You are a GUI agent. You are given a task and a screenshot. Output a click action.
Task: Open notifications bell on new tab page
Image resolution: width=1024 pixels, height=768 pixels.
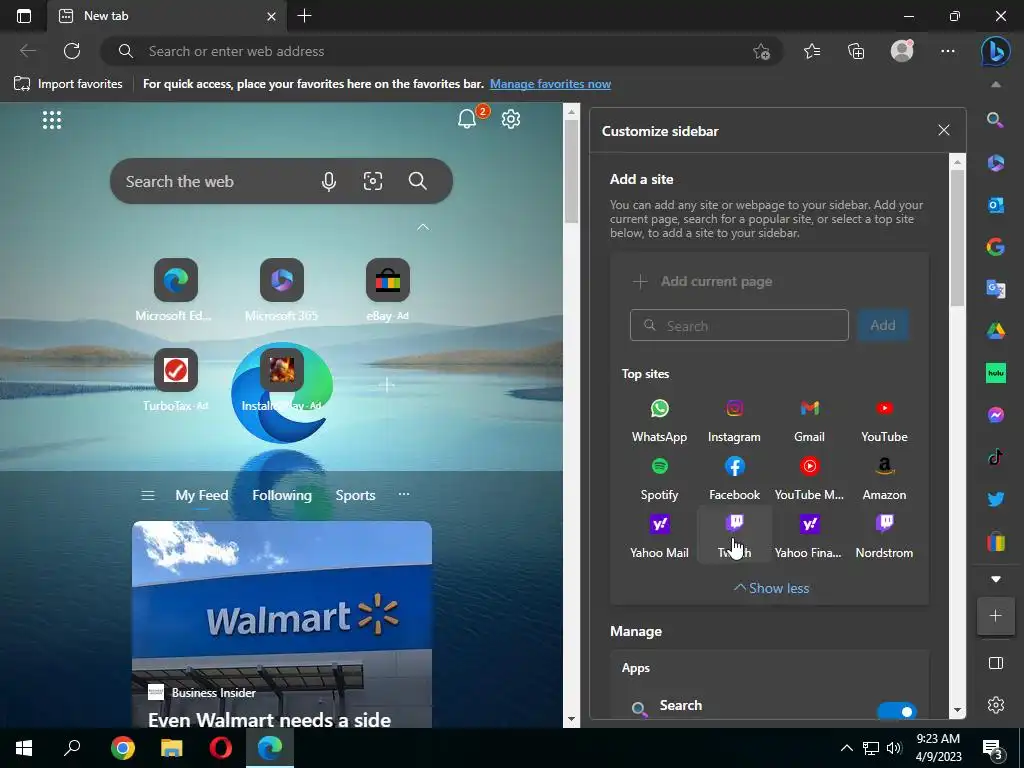pyautogui.click(x=467, y=119)
